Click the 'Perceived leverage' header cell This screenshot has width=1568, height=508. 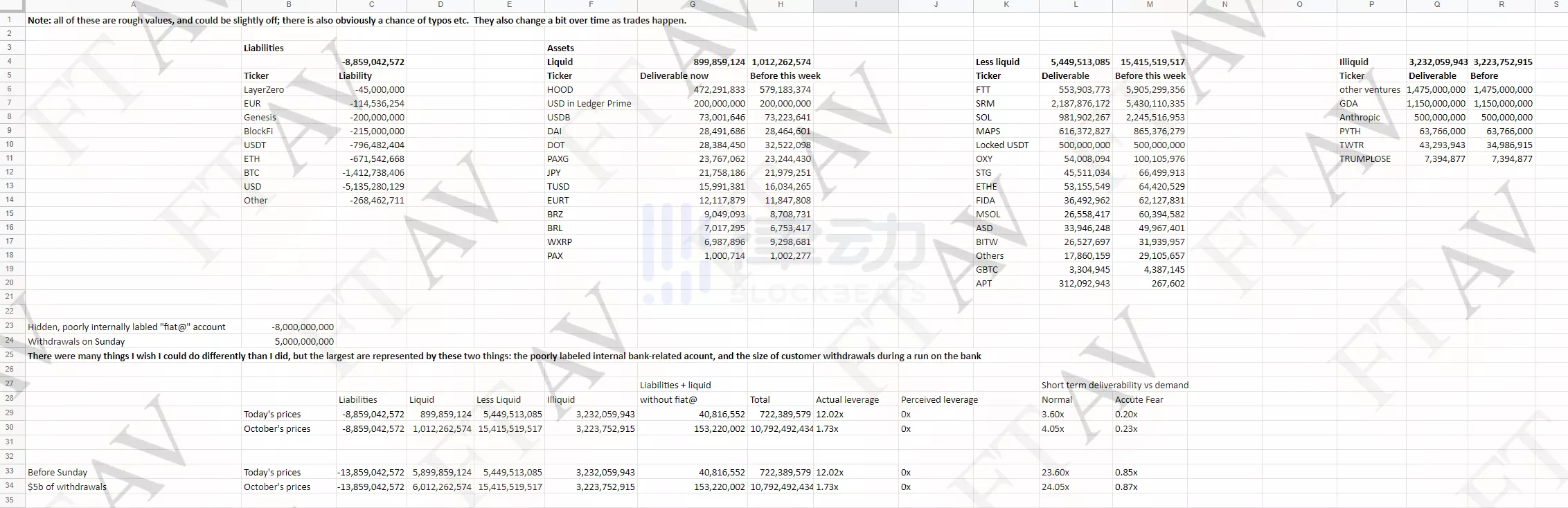939,399
